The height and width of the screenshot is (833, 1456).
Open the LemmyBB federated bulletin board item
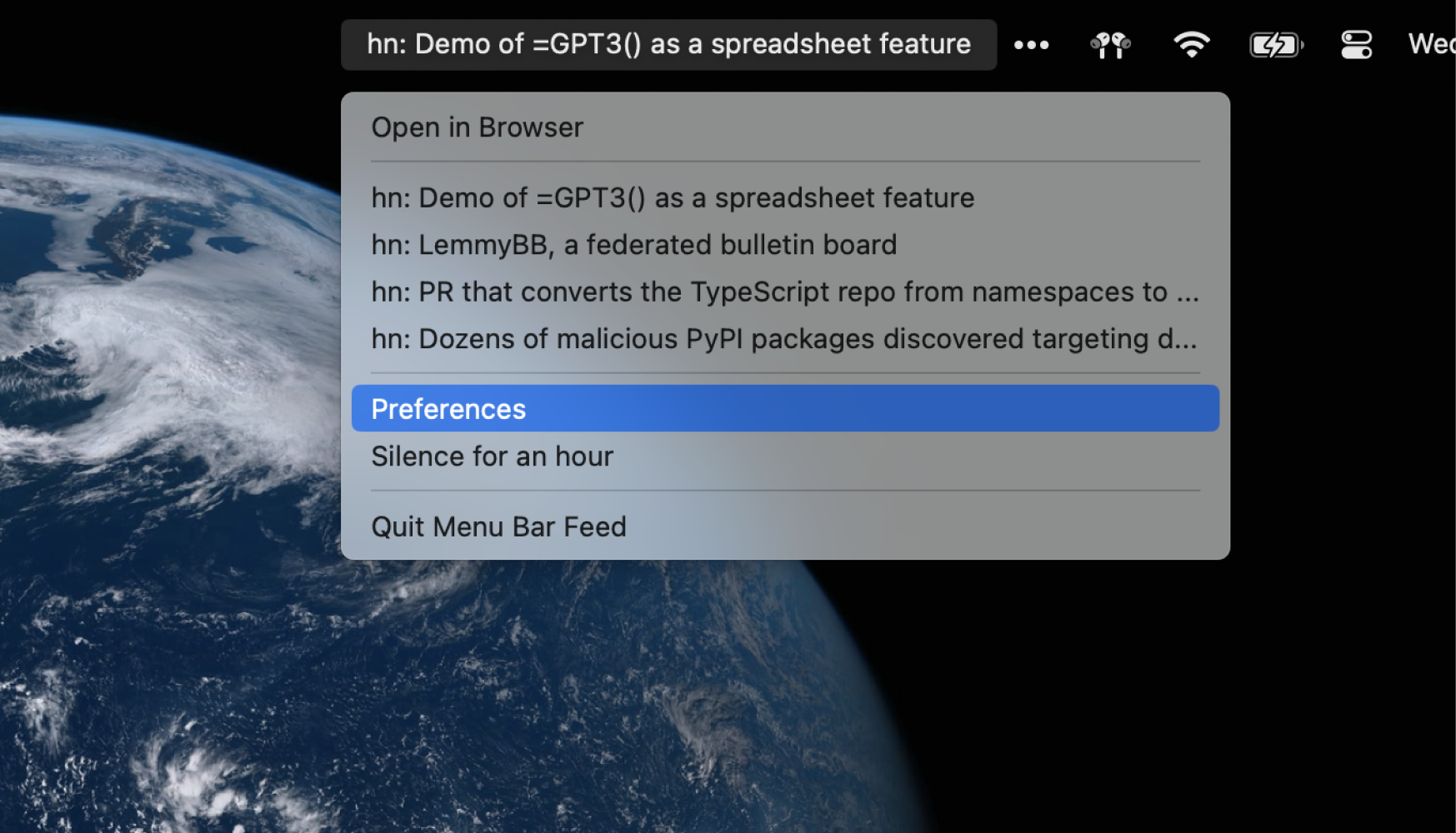pos(633,245)
